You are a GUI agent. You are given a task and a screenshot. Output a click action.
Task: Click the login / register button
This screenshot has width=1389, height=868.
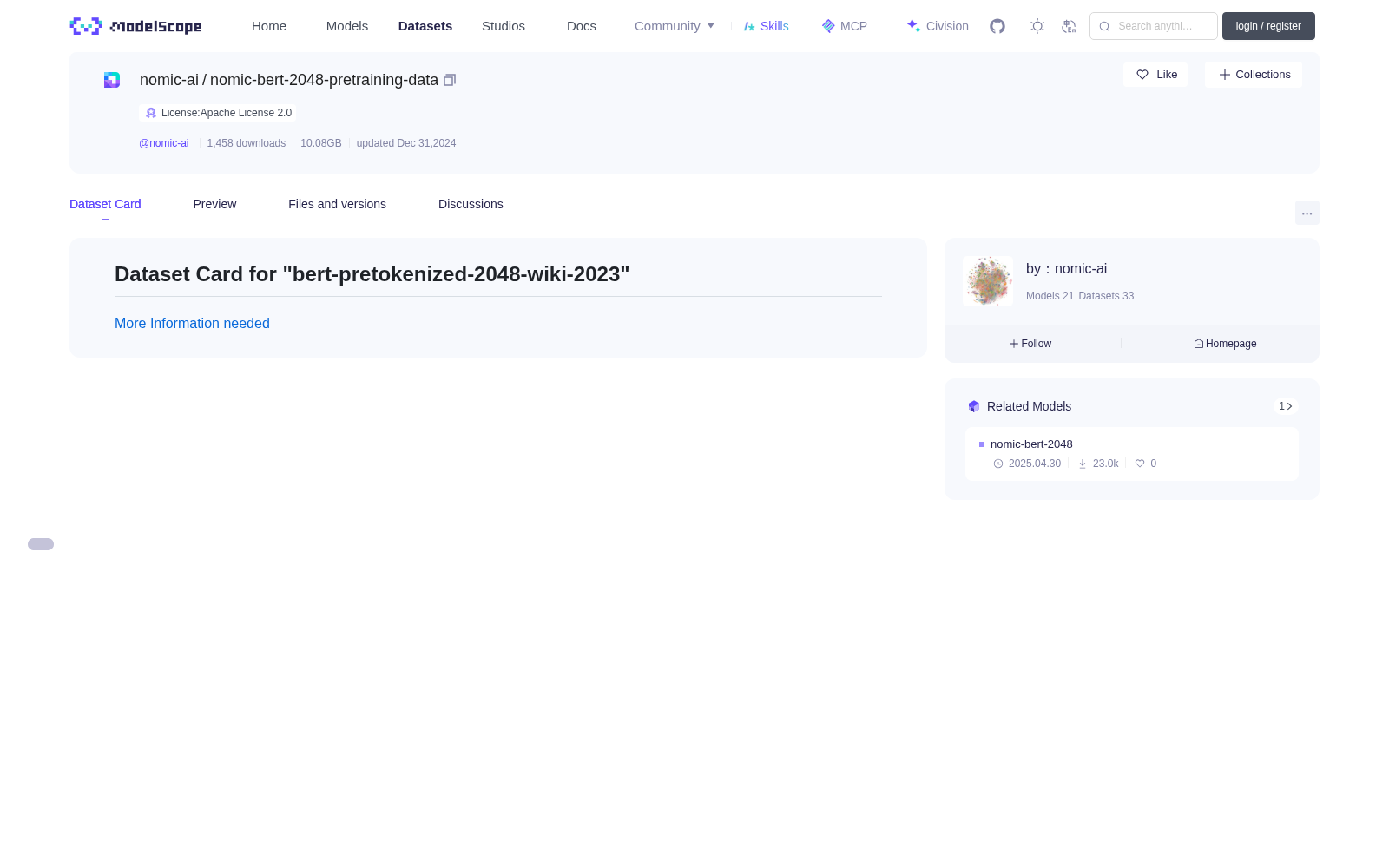click(x=1268, y=26)
